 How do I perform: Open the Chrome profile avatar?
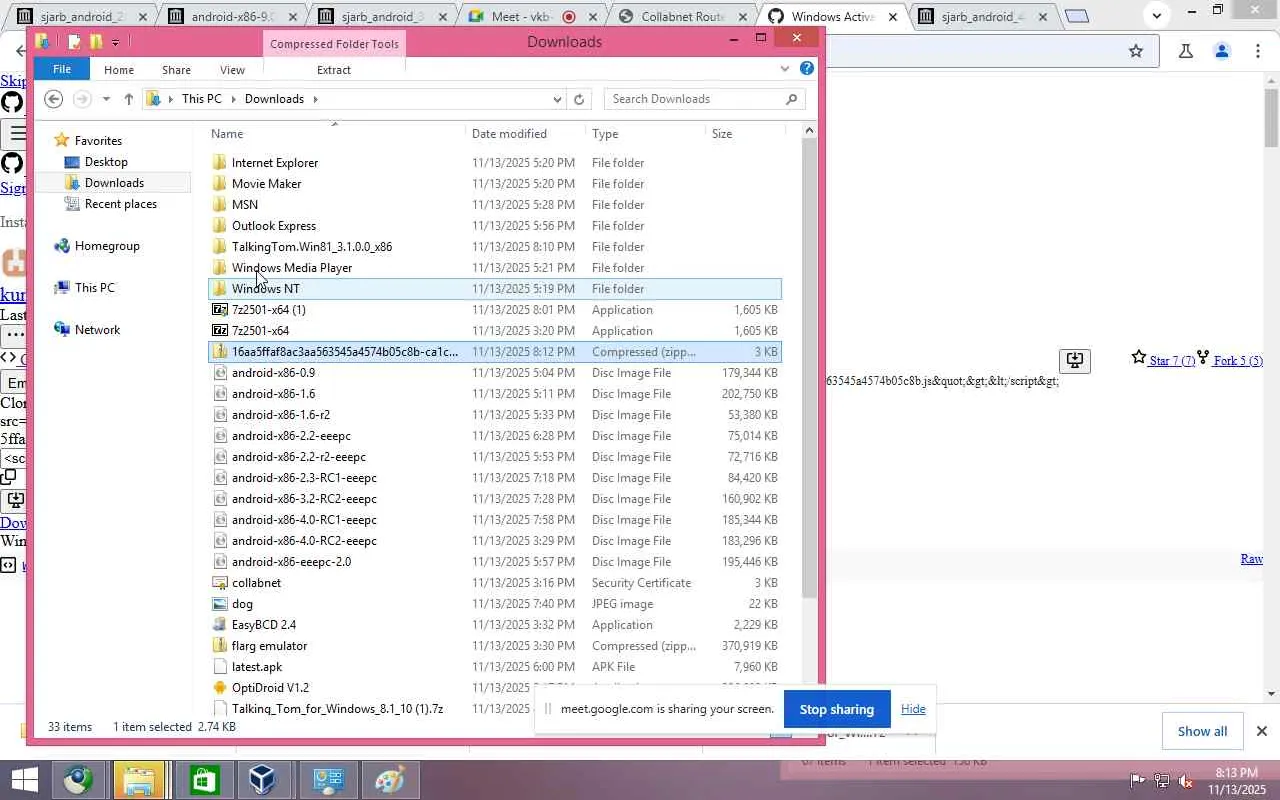(x=1222, y=51)
